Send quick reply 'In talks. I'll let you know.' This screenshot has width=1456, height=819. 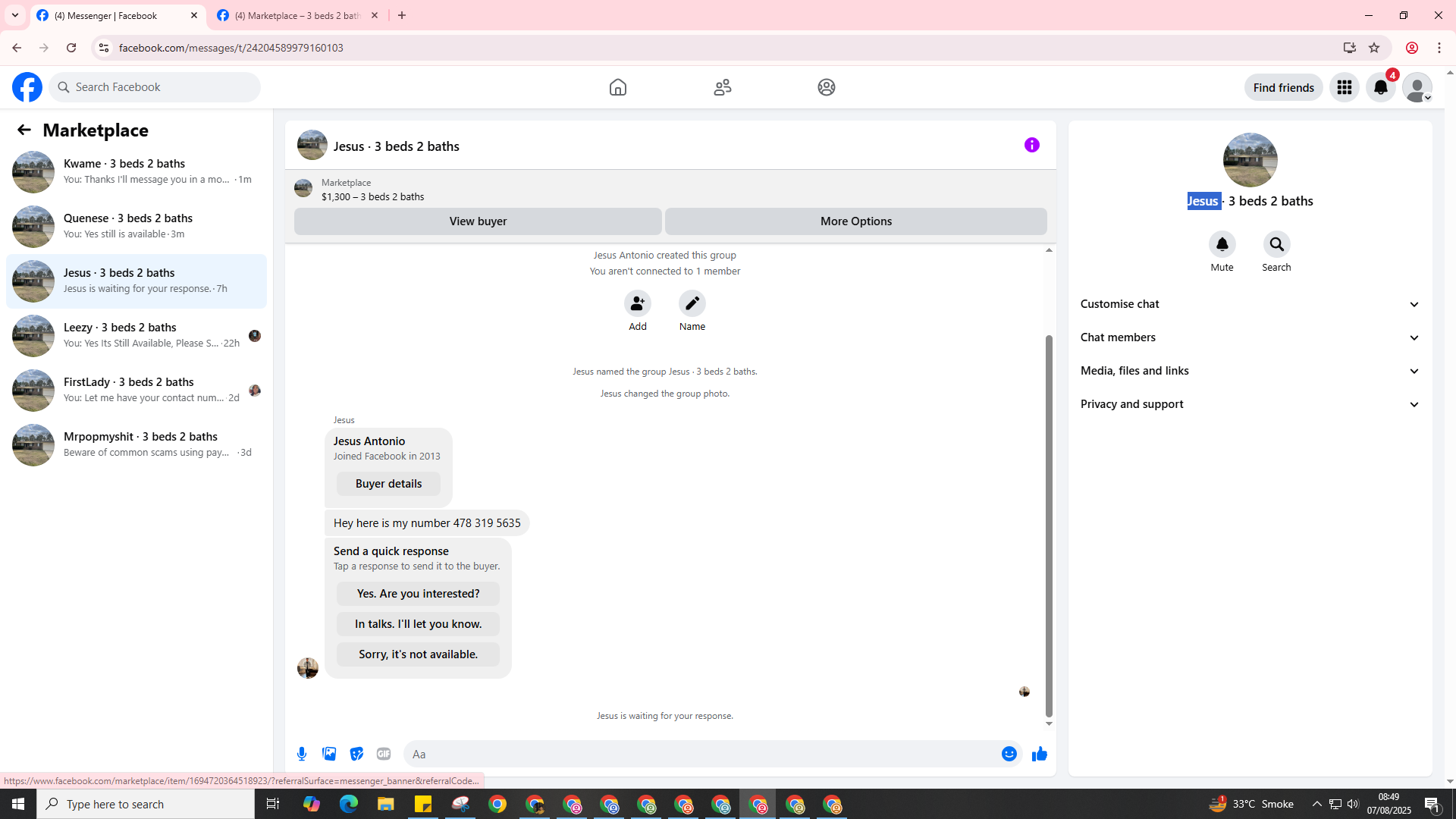tap(418, 624)
